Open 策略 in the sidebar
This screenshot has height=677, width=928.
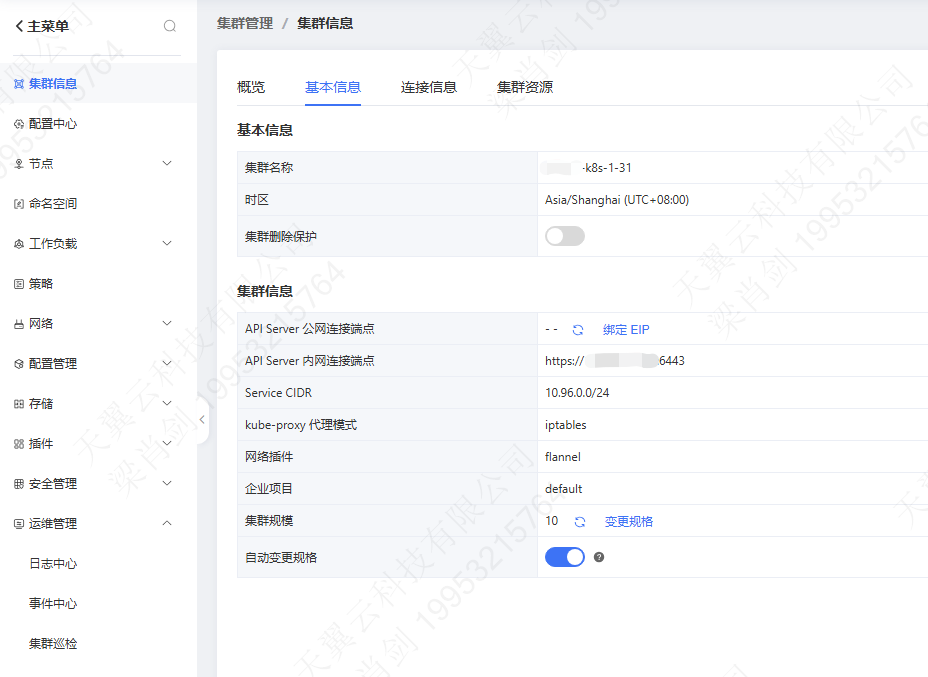[41, 284]
